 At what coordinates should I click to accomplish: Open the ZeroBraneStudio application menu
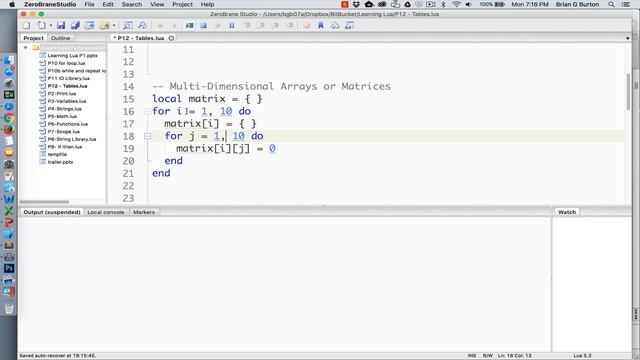50,4
